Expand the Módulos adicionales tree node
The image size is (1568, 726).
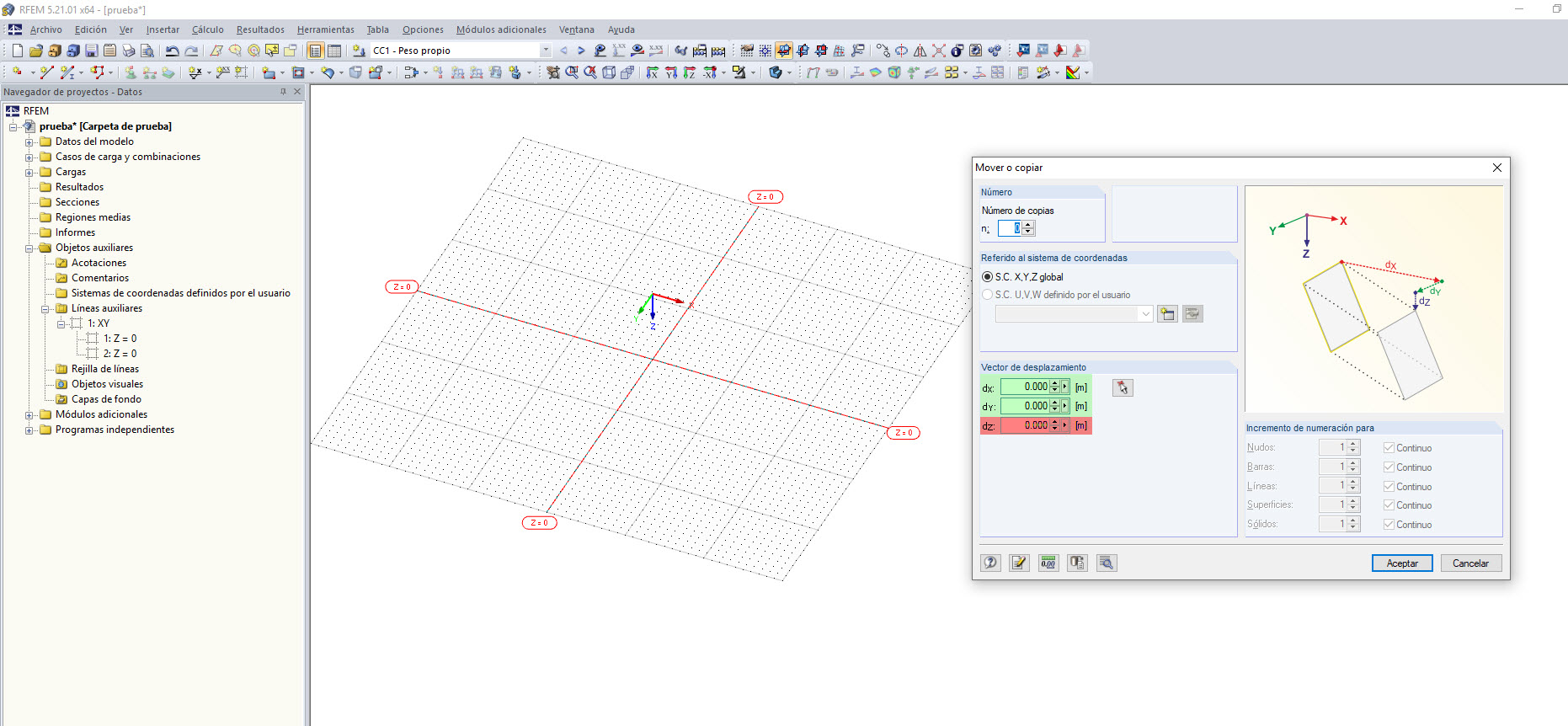[29, 415]
